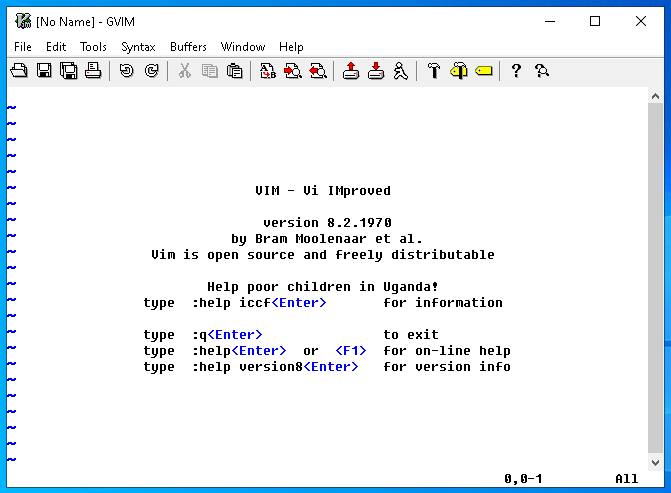The width and height of the screenshot is (671, 493).
Task: Click the Help question mark icon
Action: (x=517, y=71)
